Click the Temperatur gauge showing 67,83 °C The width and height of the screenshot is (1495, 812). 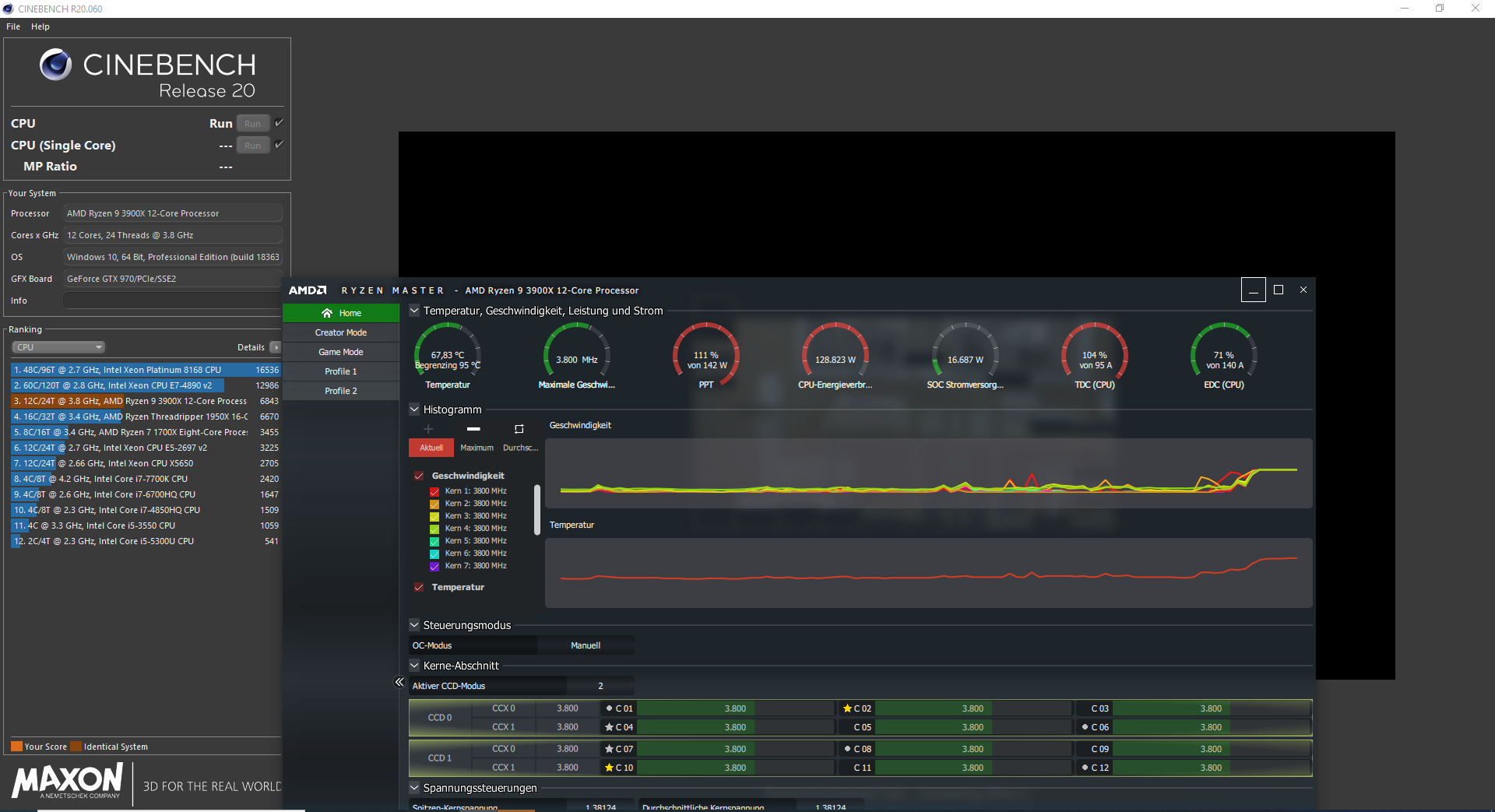click(448, 355)
